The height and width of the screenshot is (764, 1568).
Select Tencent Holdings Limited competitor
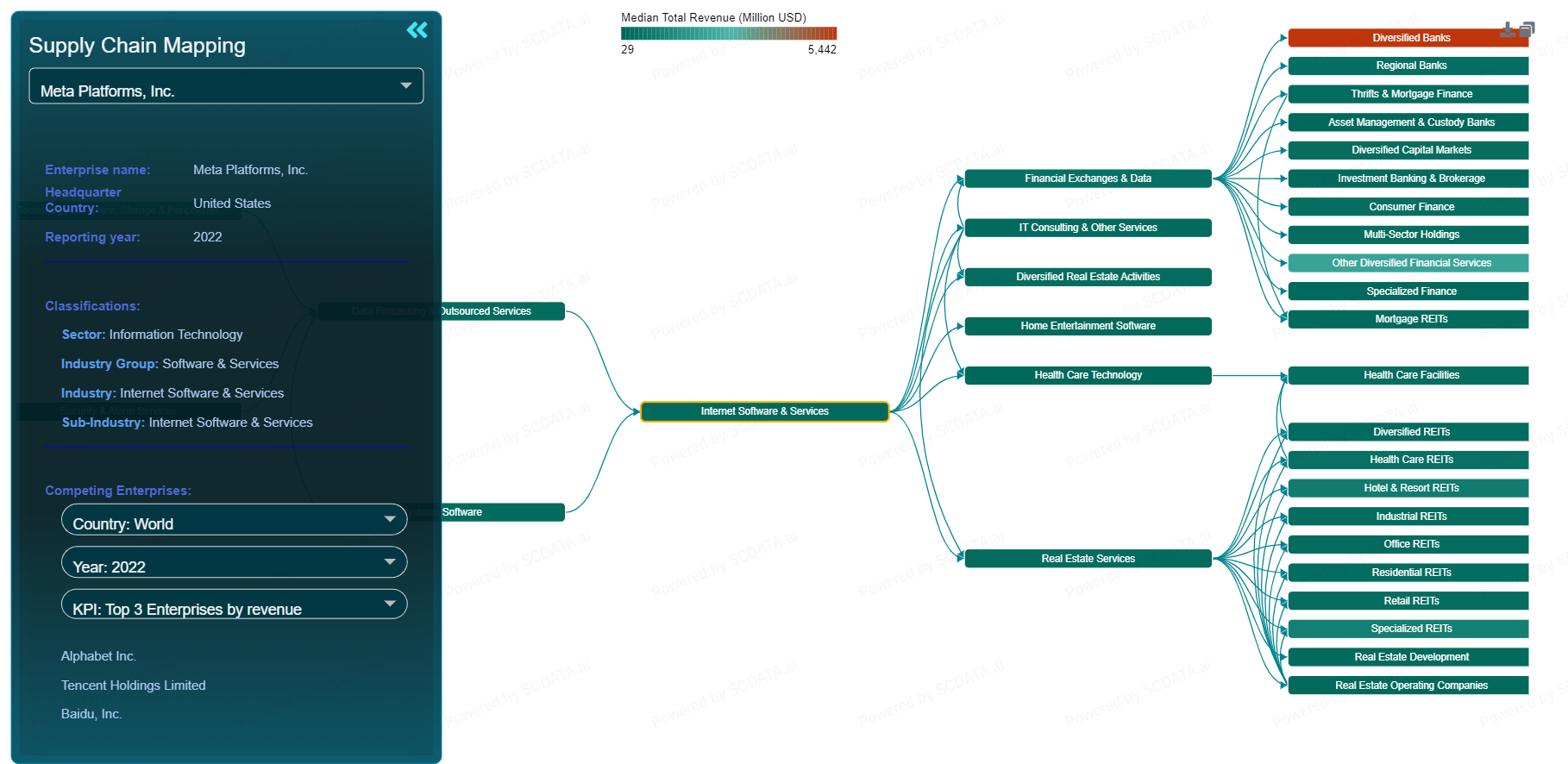133,686
